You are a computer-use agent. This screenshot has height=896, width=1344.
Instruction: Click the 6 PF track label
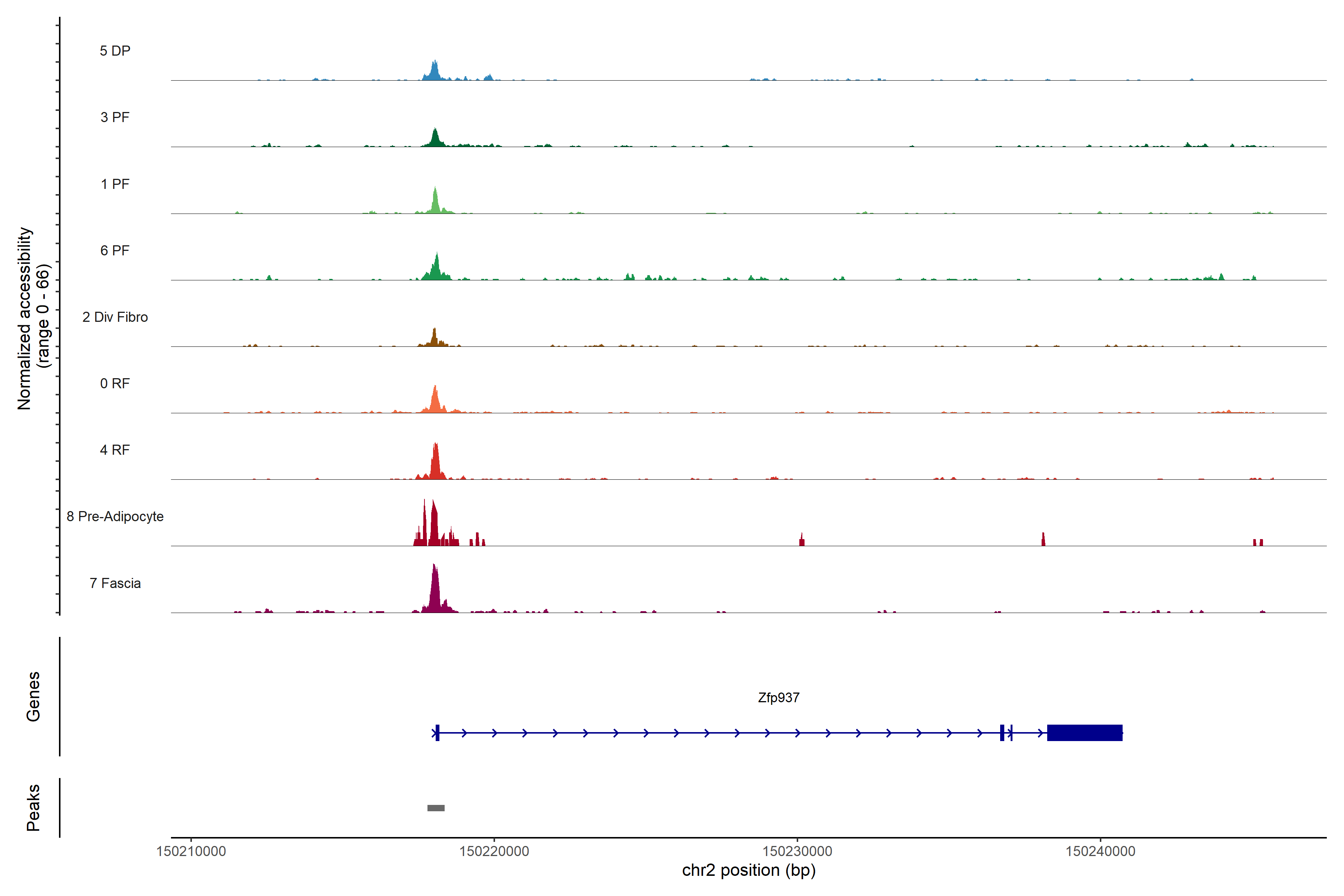[115, 250]
